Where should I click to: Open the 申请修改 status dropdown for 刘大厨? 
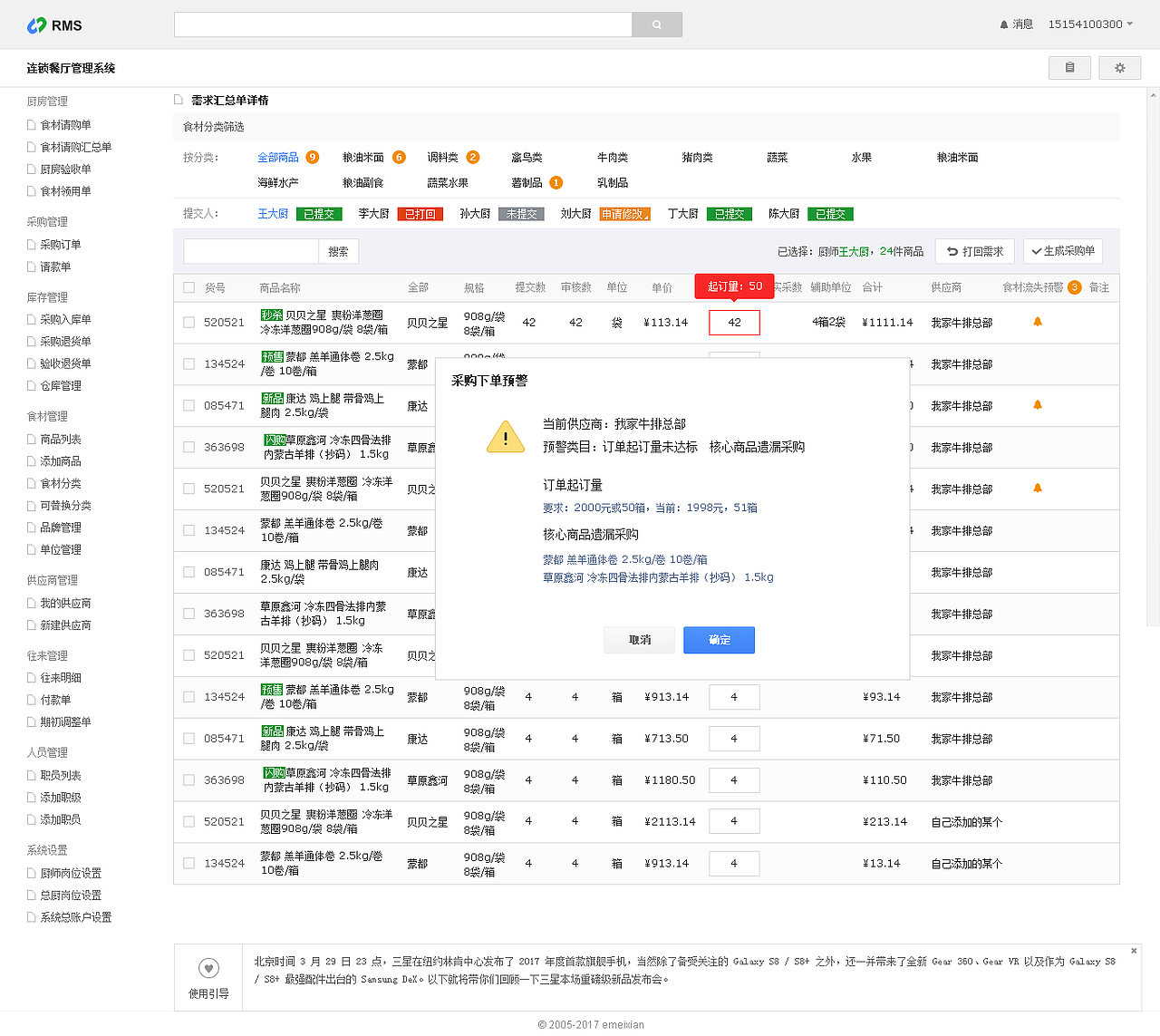click(625, 214)
